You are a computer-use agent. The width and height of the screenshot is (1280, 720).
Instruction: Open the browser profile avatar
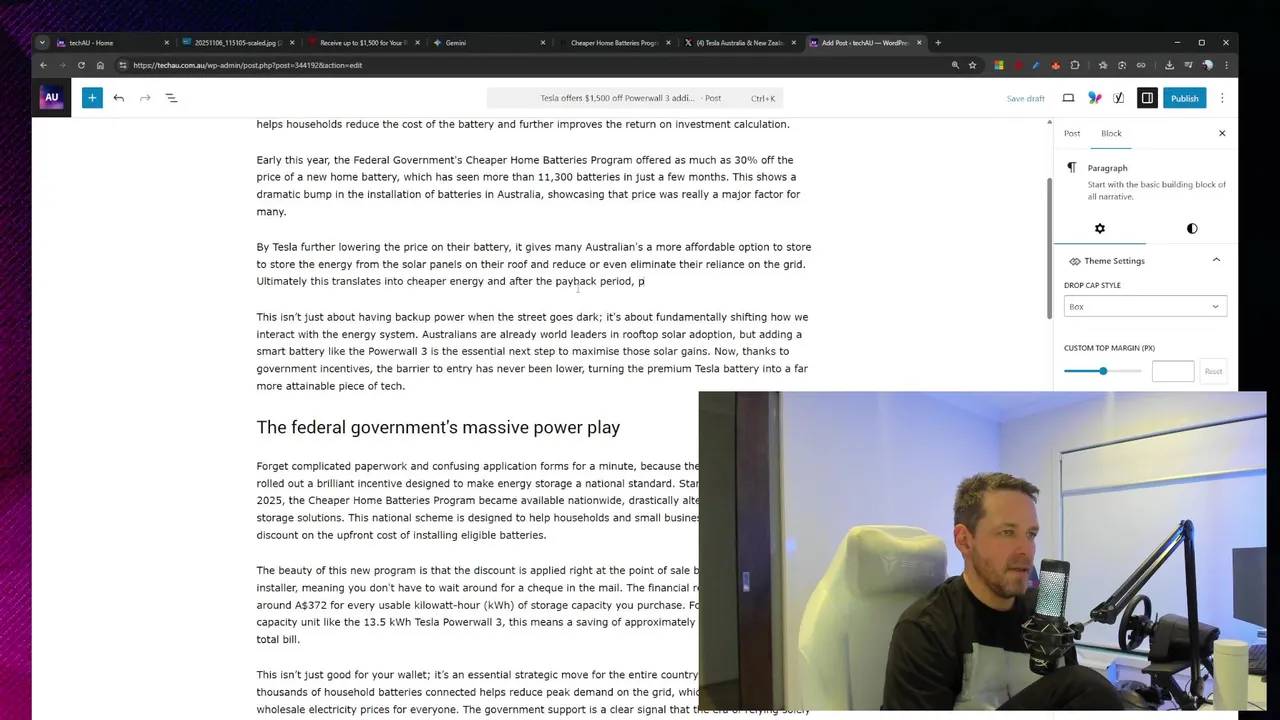[1208, 65]
